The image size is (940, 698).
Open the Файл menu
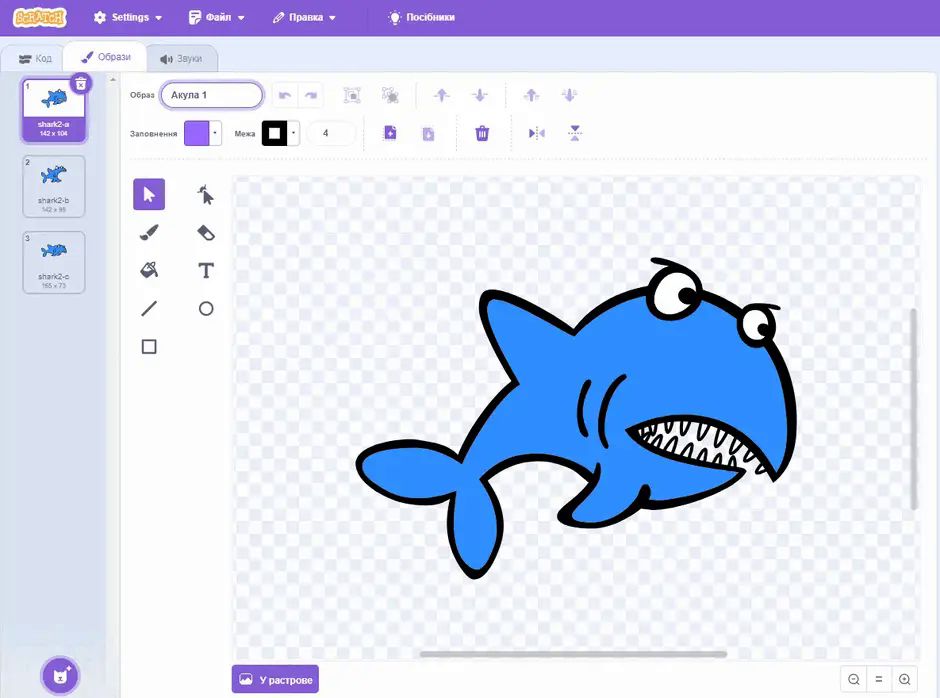[216, 17]
